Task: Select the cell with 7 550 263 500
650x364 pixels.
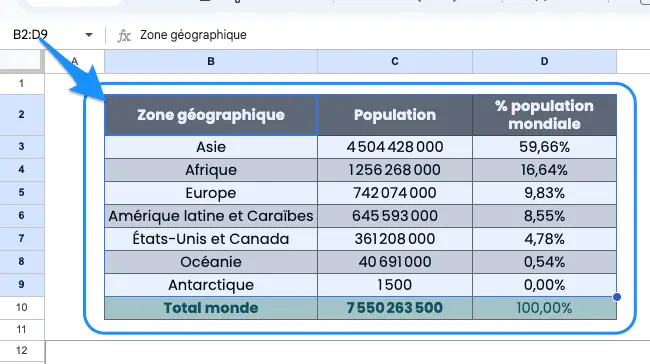Action: tap(395, 308)
